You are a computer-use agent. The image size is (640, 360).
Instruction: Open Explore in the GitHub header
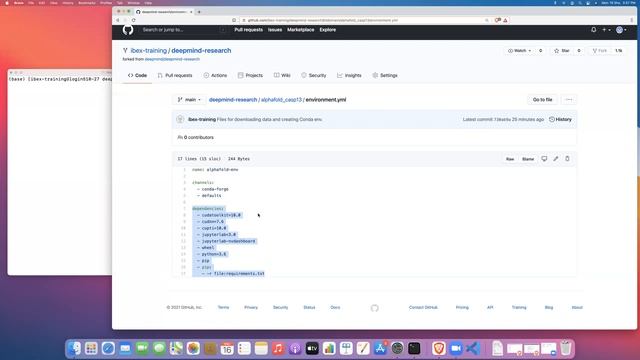click(x=328, y=30)
